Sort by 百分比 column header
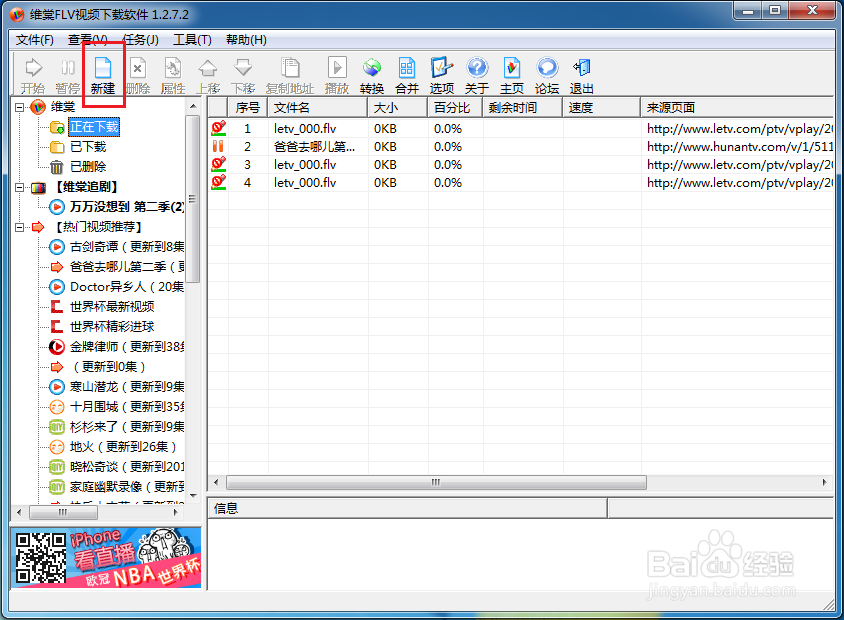The image size is (844, 620). (455, 108)
